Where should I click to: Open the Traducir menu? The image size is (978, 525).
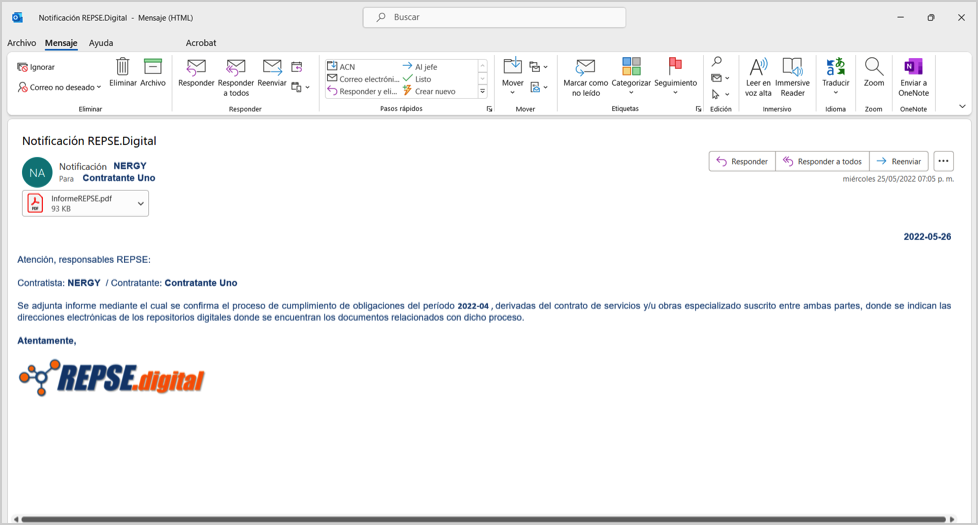tap(836, 76)
